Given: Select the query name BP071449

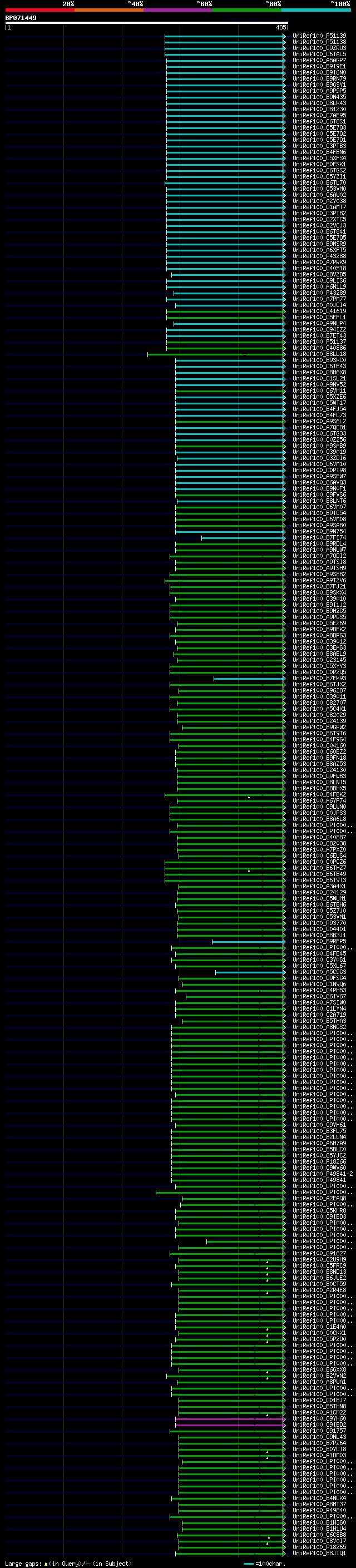Looking at the screenshot, I should coord(21,18).
